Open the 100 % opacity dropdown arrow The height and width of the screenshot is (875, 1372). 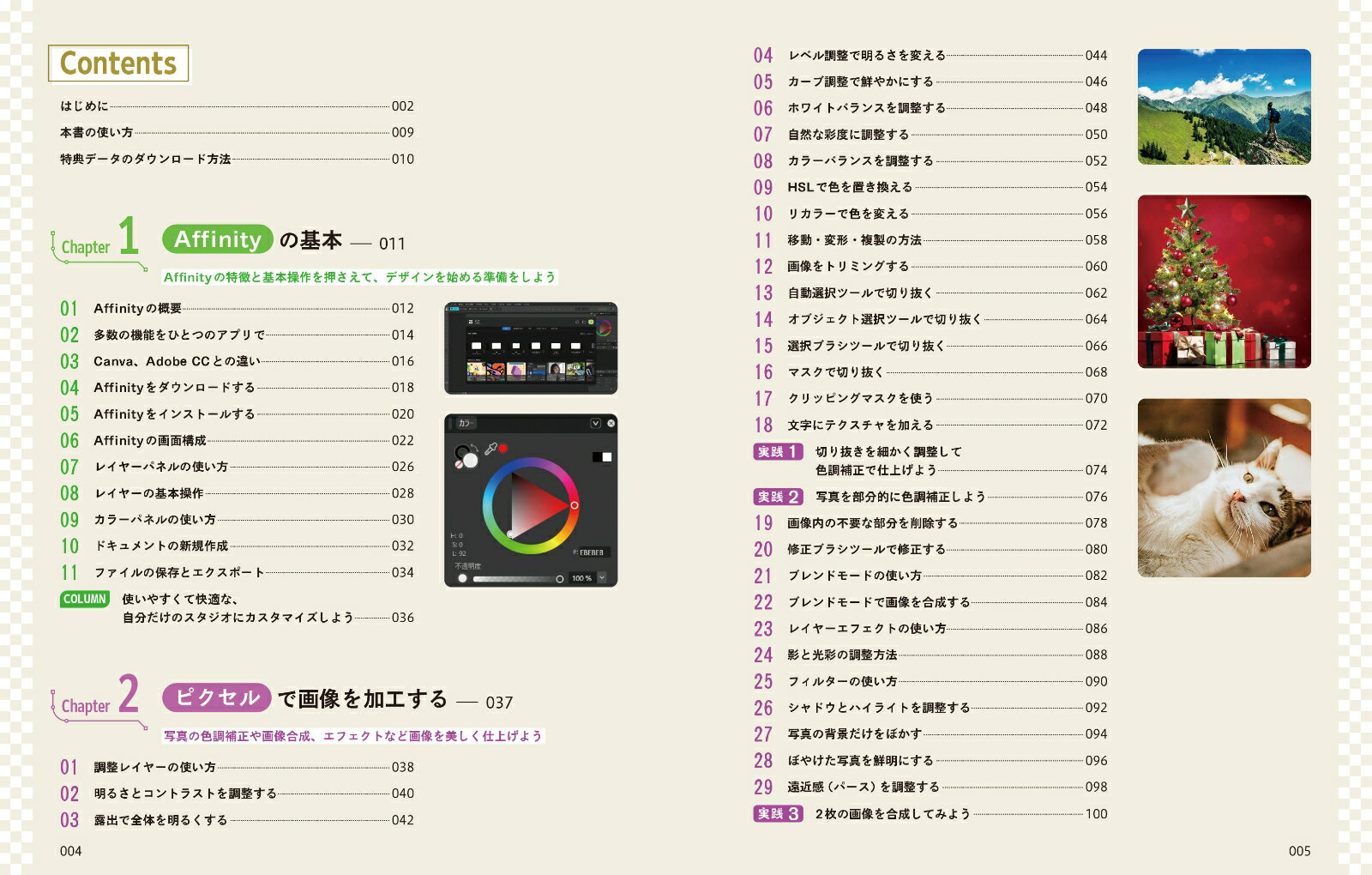coord(602,578)
